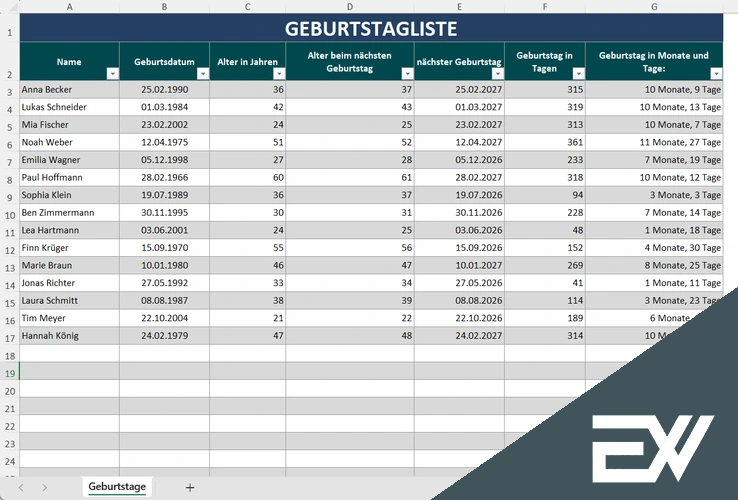This screenshot has width=738, height=500.
Task: Click age value 55 in Finn Krüger row
Action: pyautogui.click(x=248, y=248)
